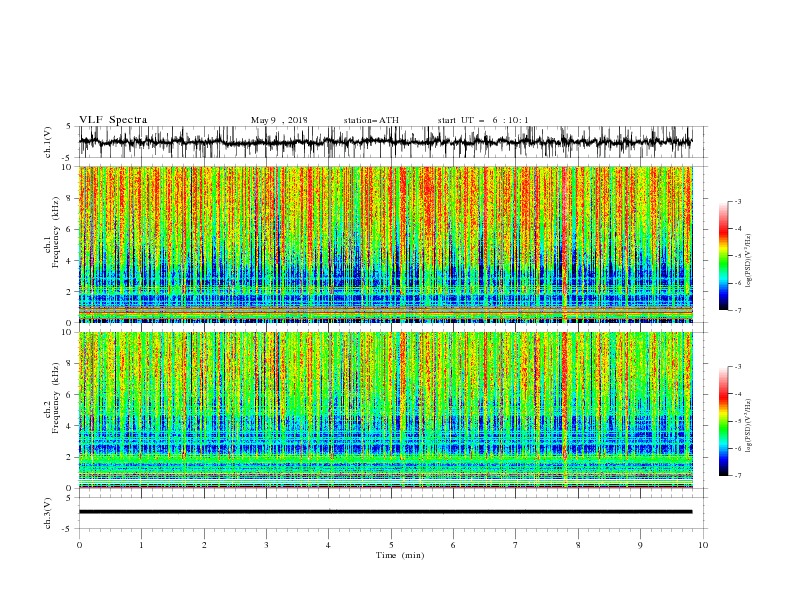
Task: Click the "8" tick on the time axis
Action: [x=578, y=545]
